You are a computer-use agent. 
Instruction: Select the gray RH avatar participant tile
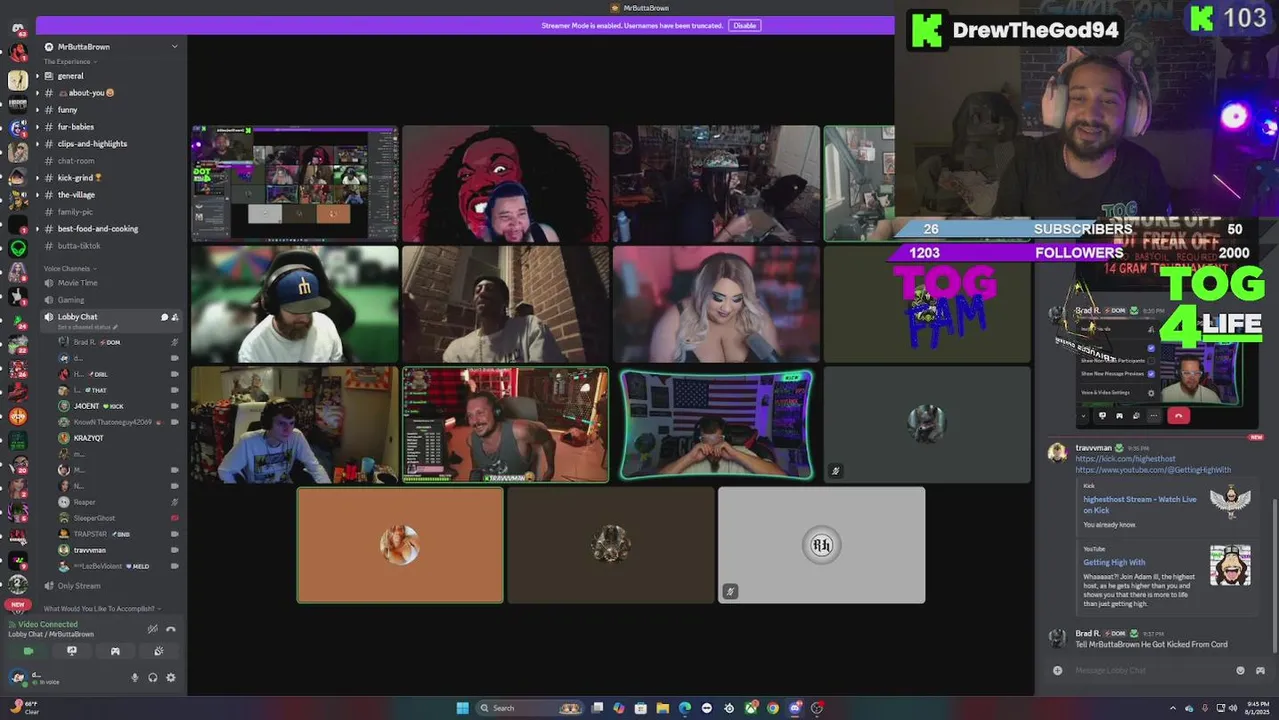tap(822, 545)
